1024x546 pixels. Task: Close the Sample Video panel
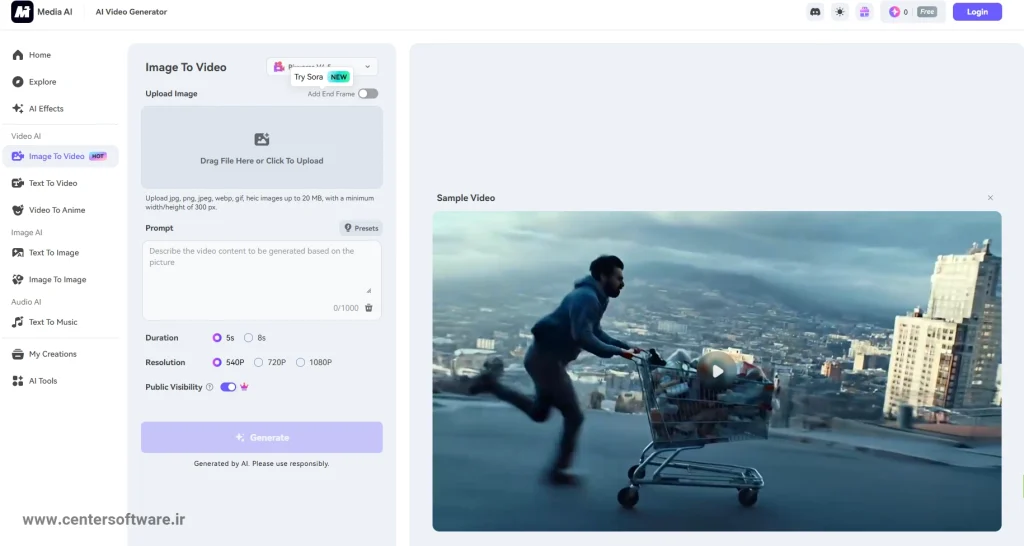990,198
